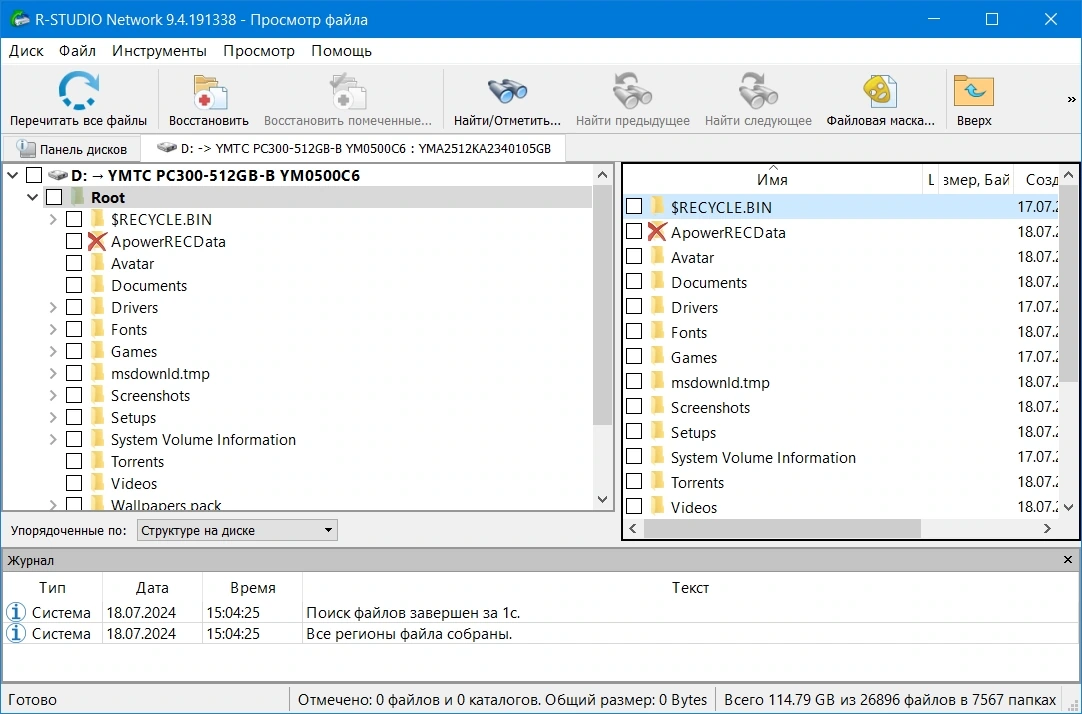Image resolution: width=1082 pixels, height=714 pixels.
Task: Check the D: drive checkbox in tree
Action: pos(34,175)
